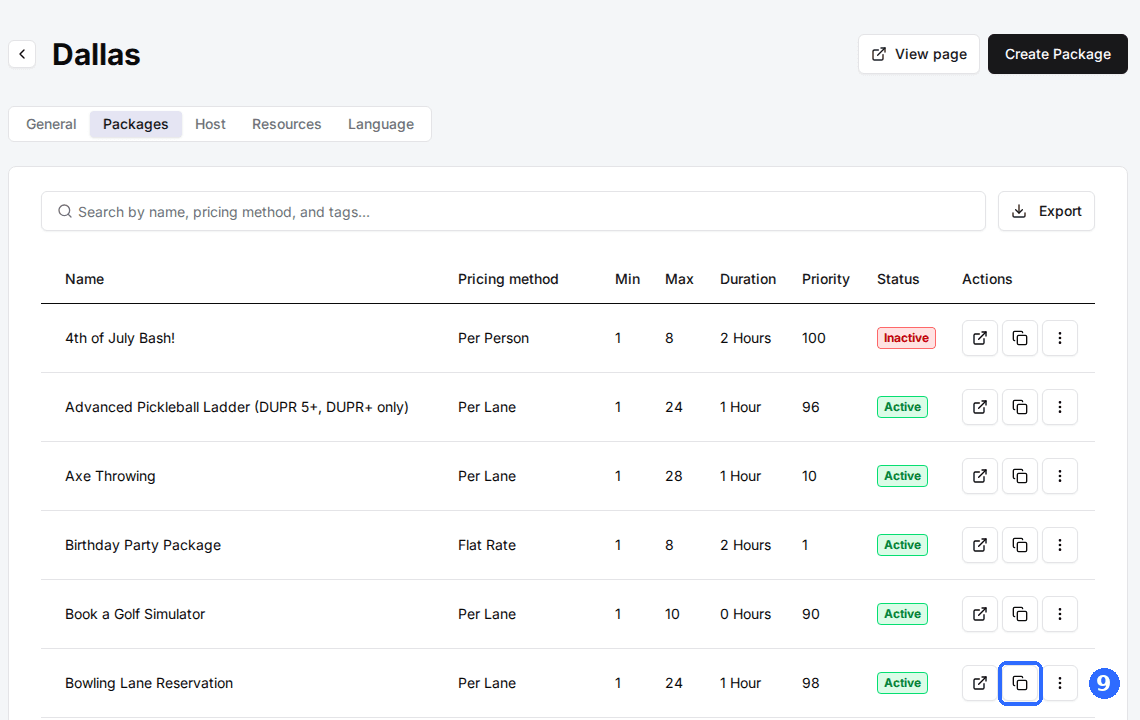Open the Language tab
Image resolution: width=1140 pixels, height=720 pixels.
(381, 124)
